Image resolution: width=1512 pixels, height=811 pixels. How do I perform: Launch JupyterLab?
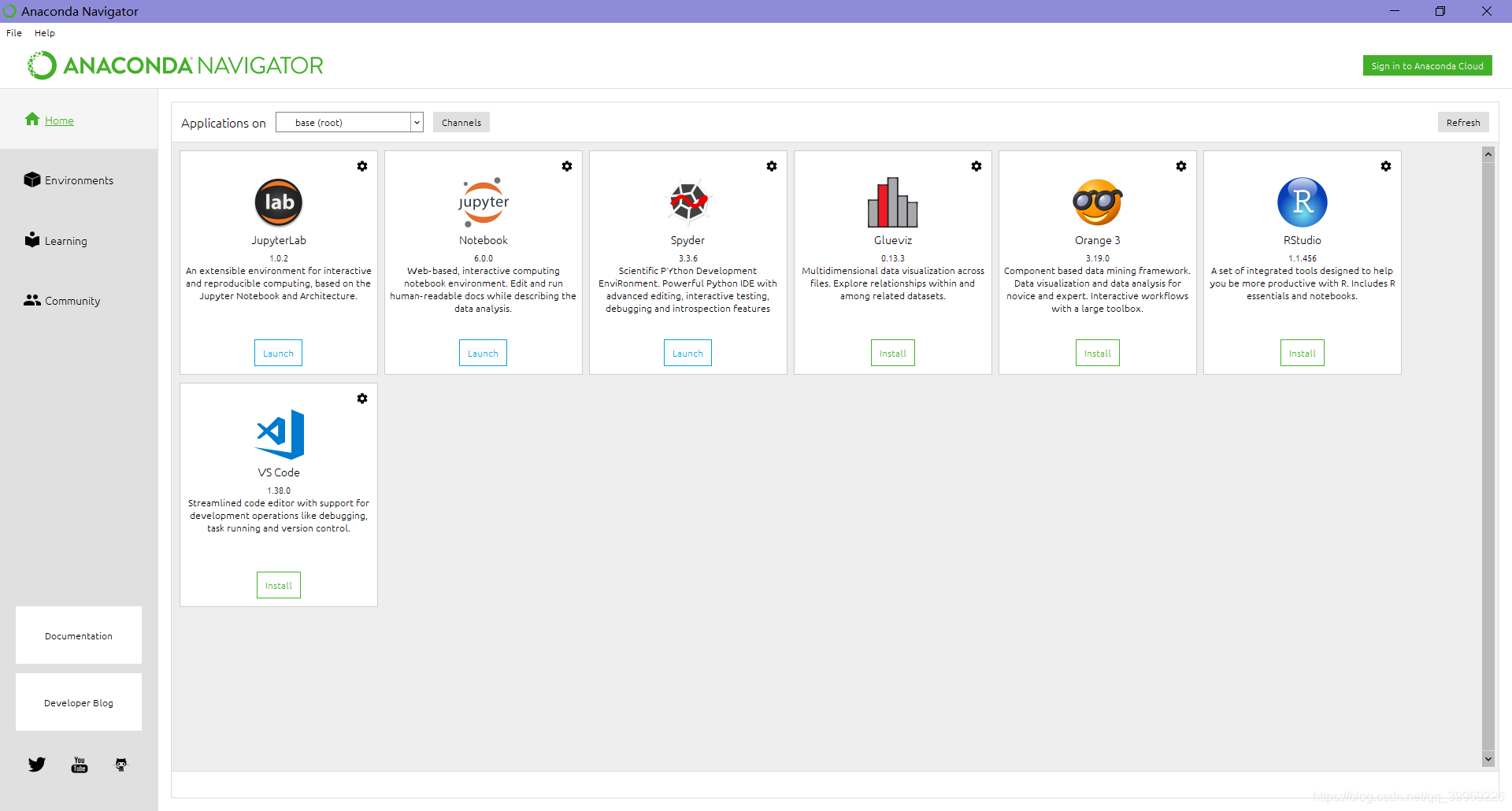[x=278, y=354]
